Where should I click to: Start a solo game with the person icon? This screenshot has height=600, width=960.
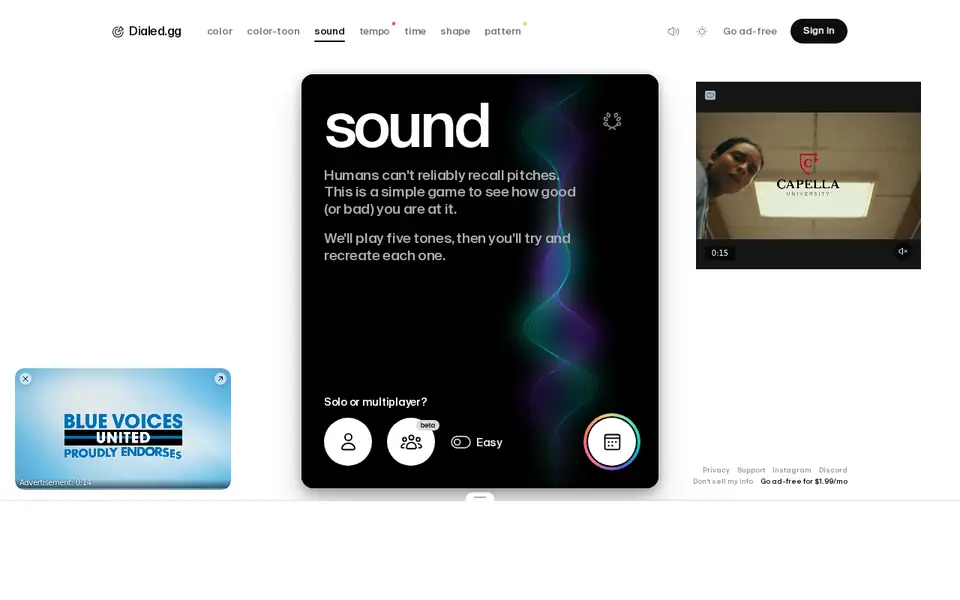point(348,441)
